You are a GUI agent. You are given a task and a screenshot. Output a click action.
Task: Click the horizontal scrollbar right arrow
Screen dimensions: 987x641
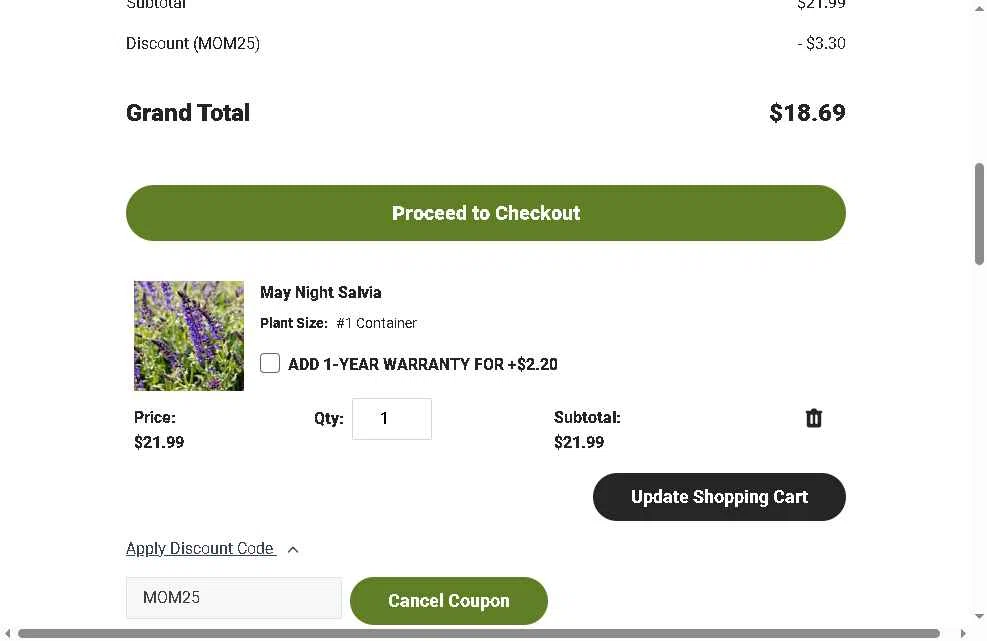pyautogui.click(x=962, y=633)
